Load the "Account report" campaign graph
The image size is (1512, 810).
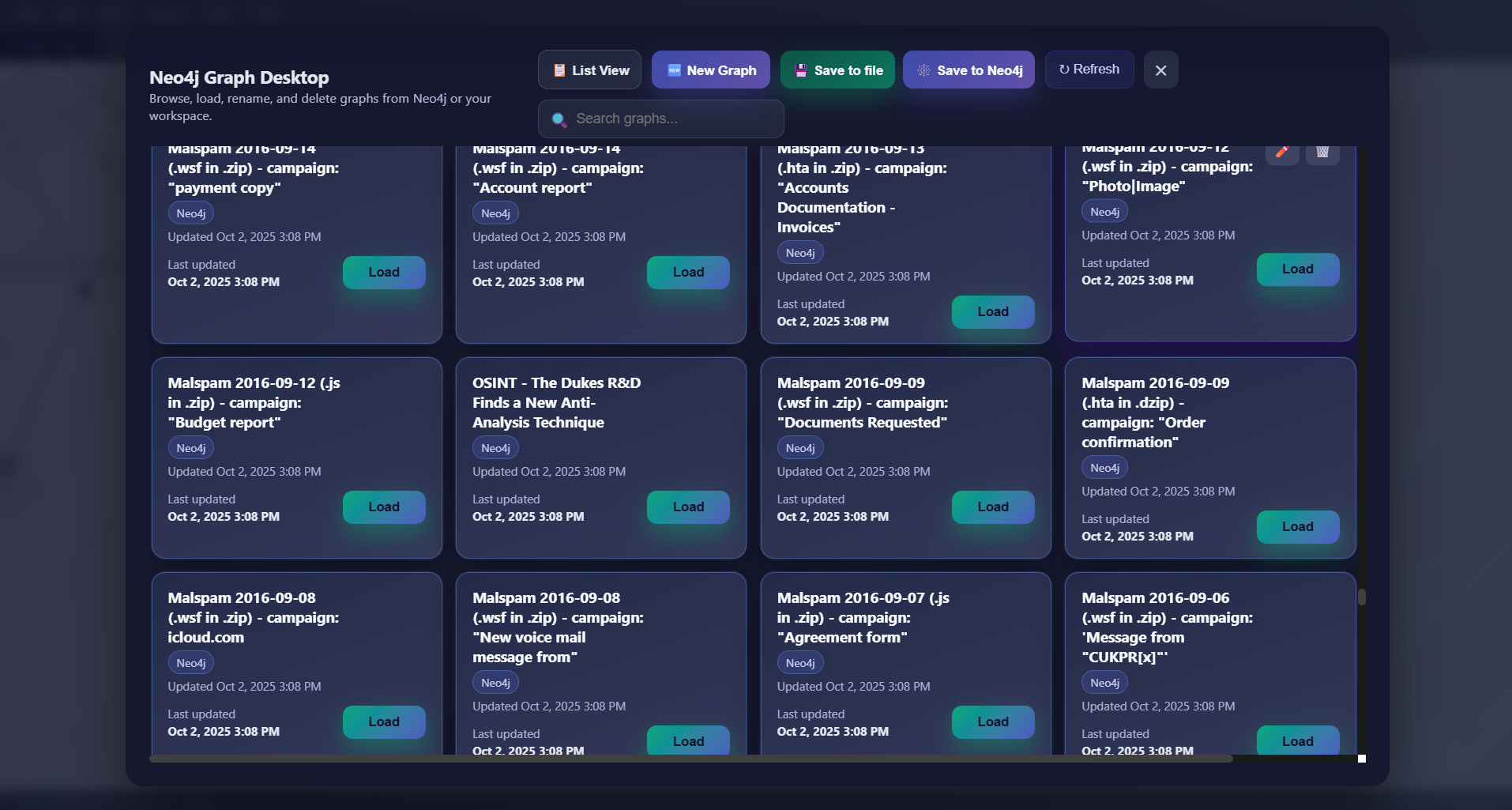click(688, 273)
